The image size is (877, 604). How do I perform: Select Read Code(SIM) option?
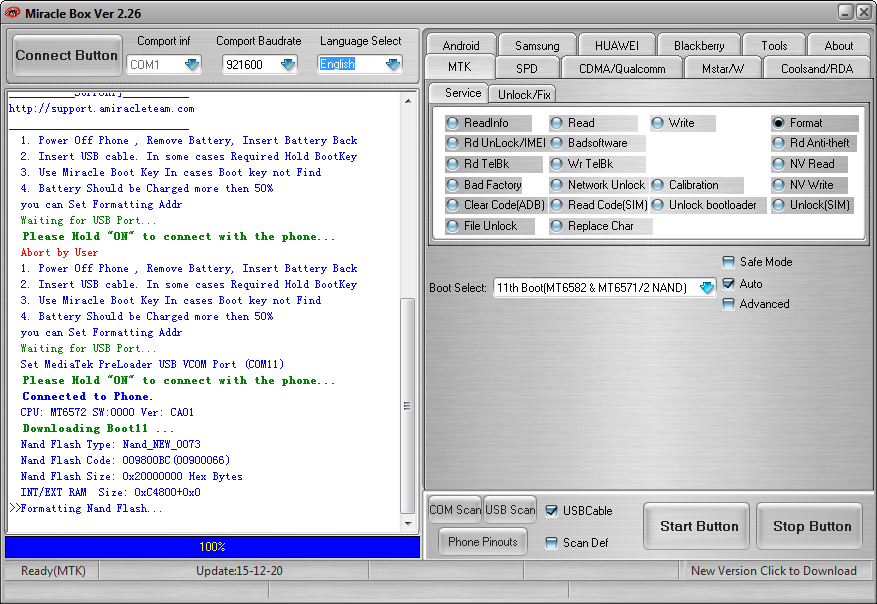click(598, 205)
